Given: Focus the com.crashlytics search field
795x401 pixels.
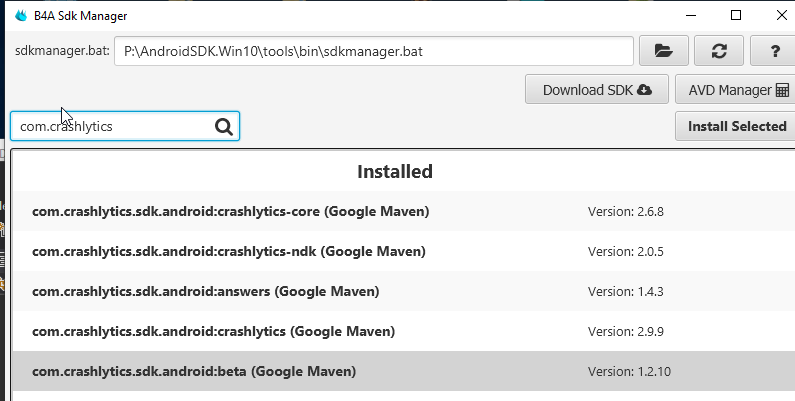Looking at the screenshot, I should (110, 126).
